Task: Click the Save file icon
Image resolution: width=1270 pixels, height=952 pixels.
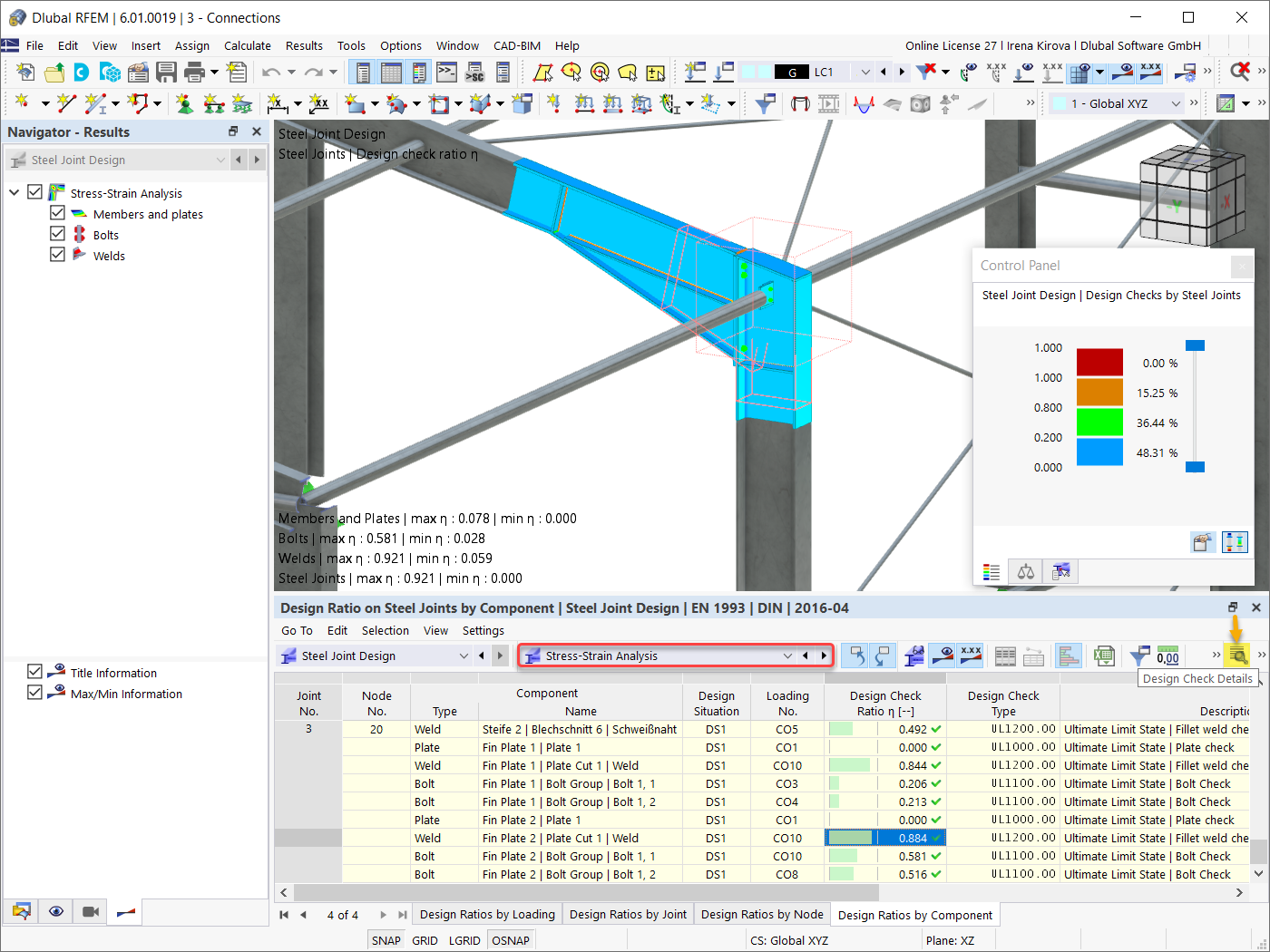Action: coord(166,72)
